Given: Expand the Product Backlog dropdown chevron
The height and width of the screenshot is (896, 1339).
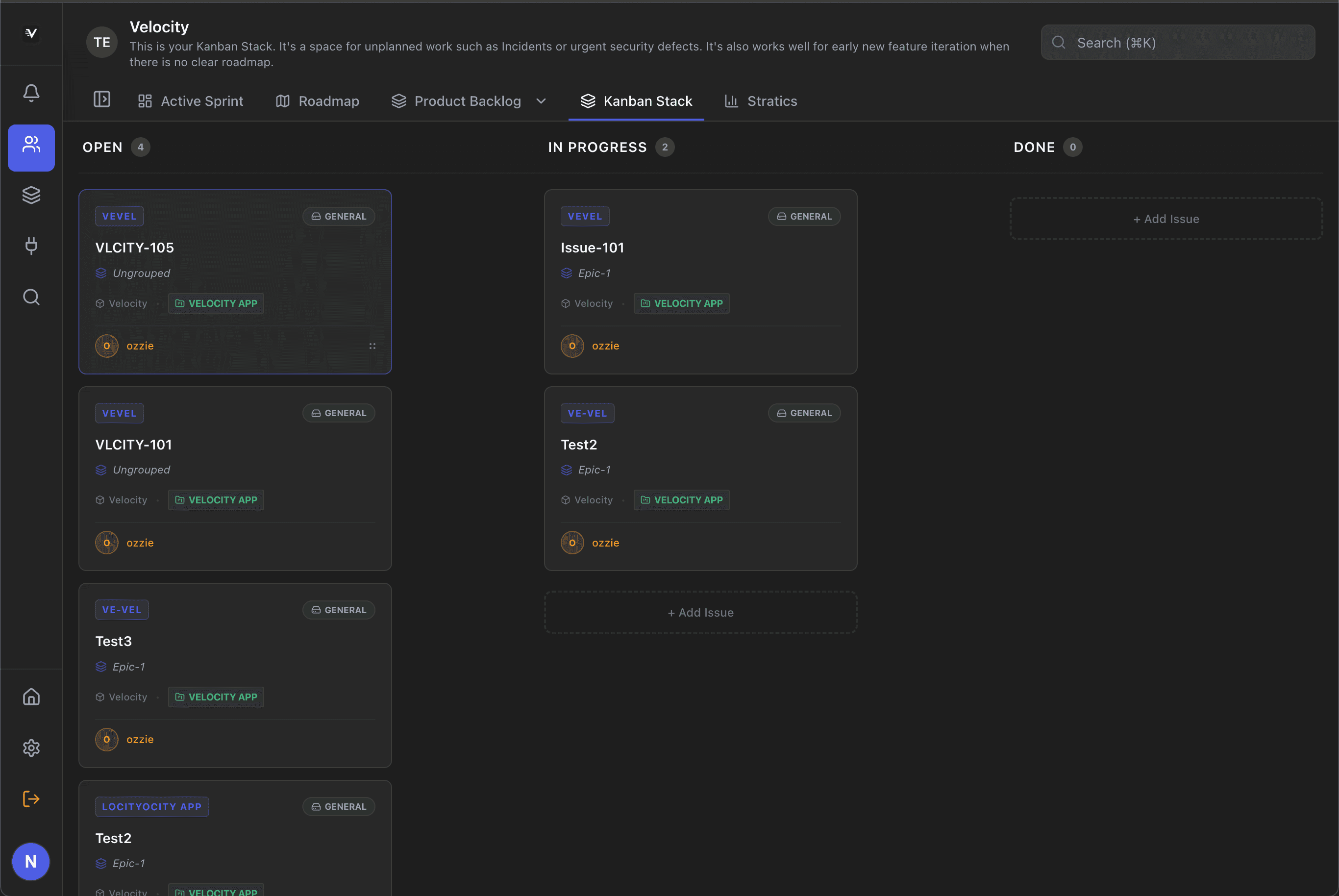Looking at the screenshot, I should coord(541,101).
